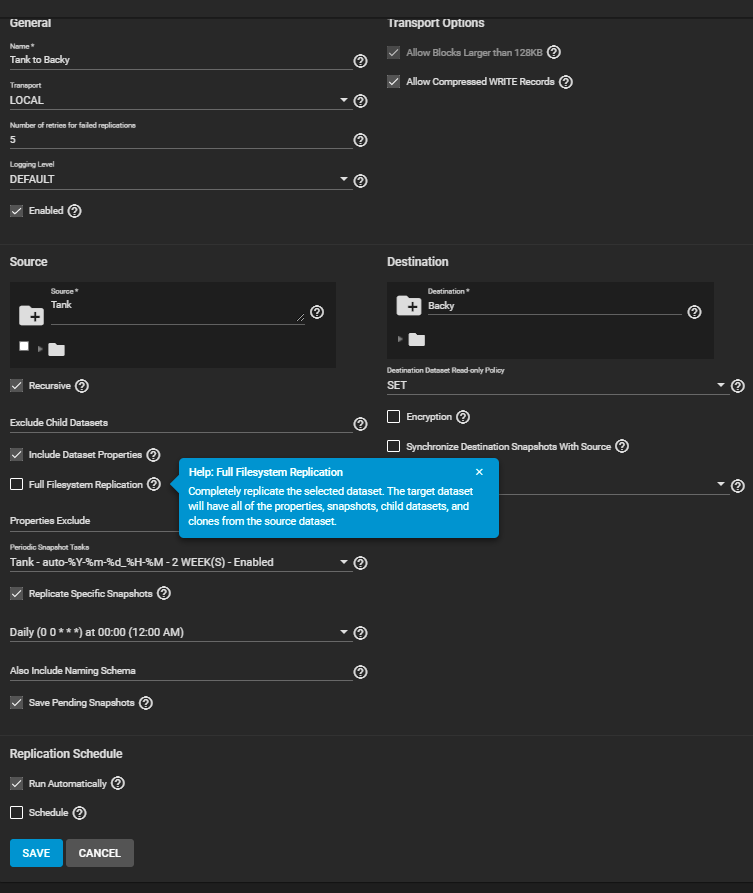Image resolution: width=753 pixels, height=893 pixels.
Task: Open help for Save Pending Snapshots
Action: 146,703
